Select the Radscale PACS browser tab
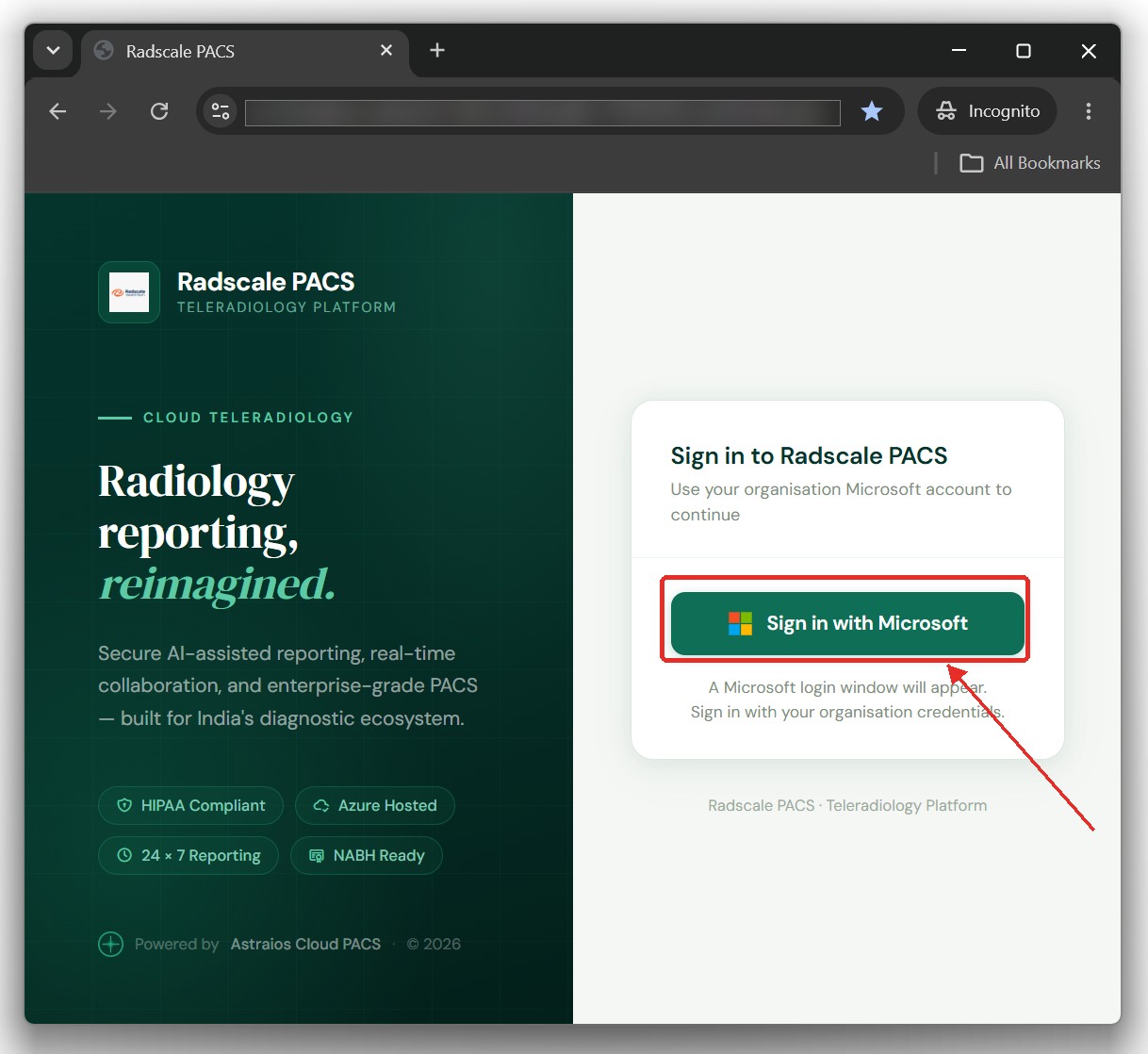Screen dimensions: 1148x1054 245,51
